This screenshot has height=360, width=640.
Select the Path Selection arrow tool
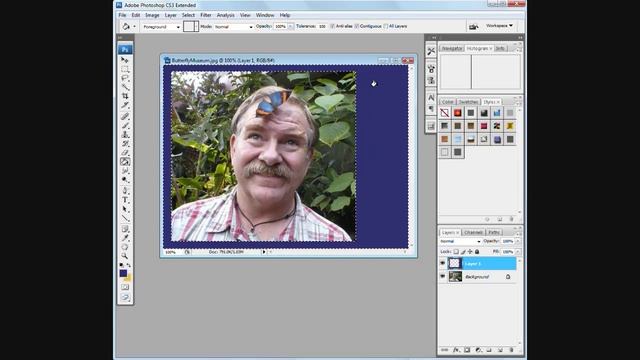(x=125, y=209)
